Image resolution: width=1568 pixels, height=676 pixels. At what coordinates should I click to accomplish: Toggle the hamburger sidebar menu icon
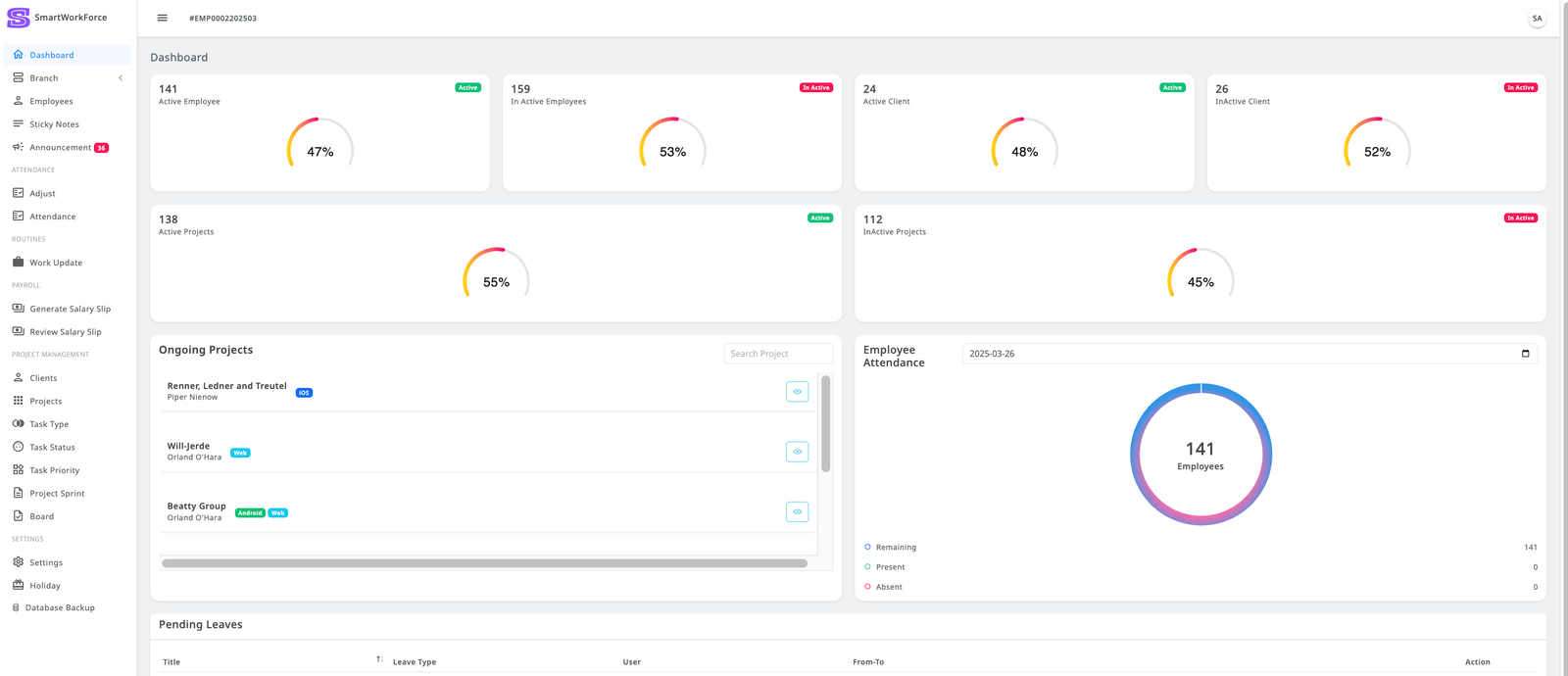pyautogui.click(x=163, y=18)
